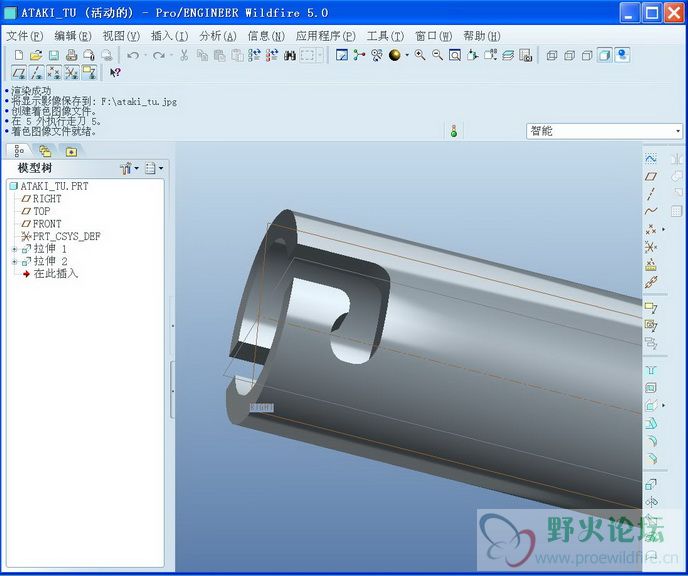Switch to no hidden display mode
This screenshot has width=688, height=576.
pos(587,55)
